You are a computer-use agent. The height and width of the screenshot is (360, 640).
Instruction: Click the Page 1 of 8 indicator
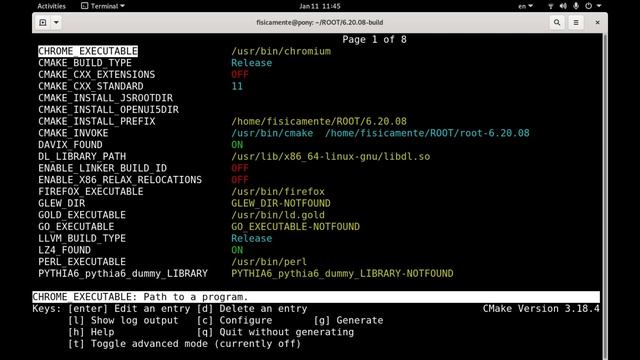coord(374,40)
